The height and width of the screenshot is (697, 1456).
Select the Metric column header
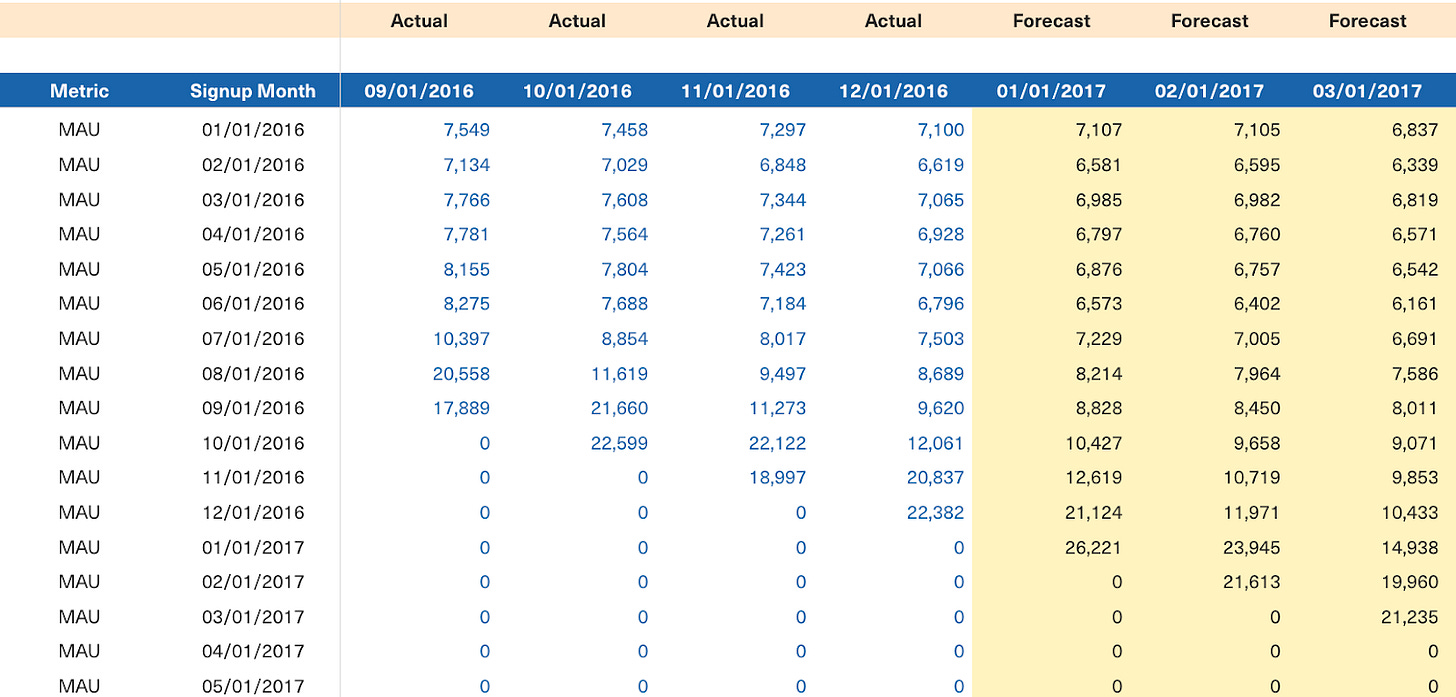[79, 91]
